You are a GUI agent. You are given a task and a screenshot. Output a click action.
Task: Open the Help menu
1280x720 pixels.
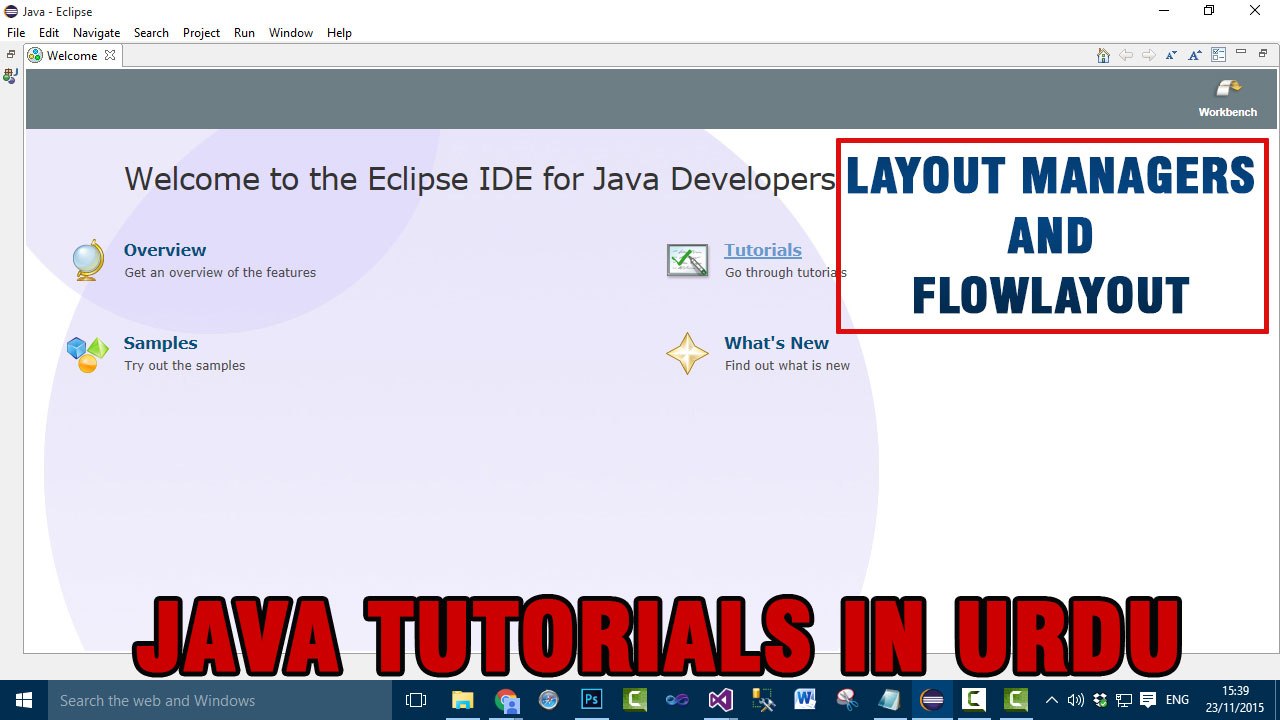tap(340, 33)
